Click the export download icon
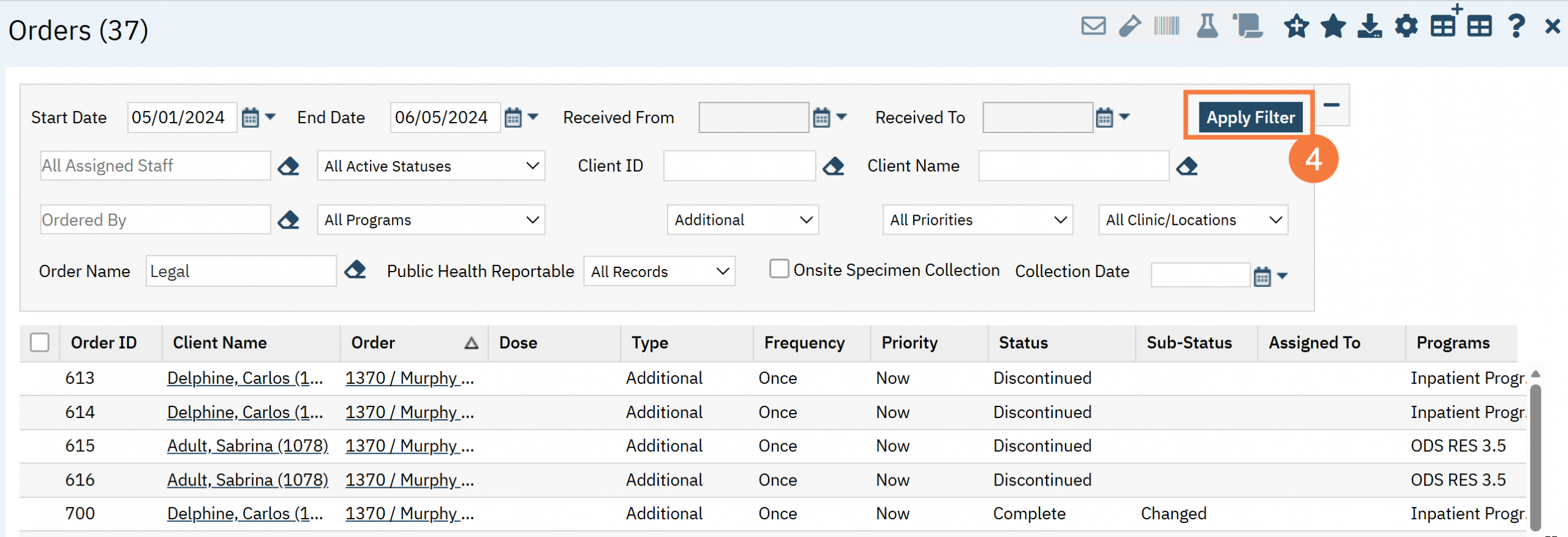Image resolution: width=1568 pixels, height=537 pixels. (1369, 26)
